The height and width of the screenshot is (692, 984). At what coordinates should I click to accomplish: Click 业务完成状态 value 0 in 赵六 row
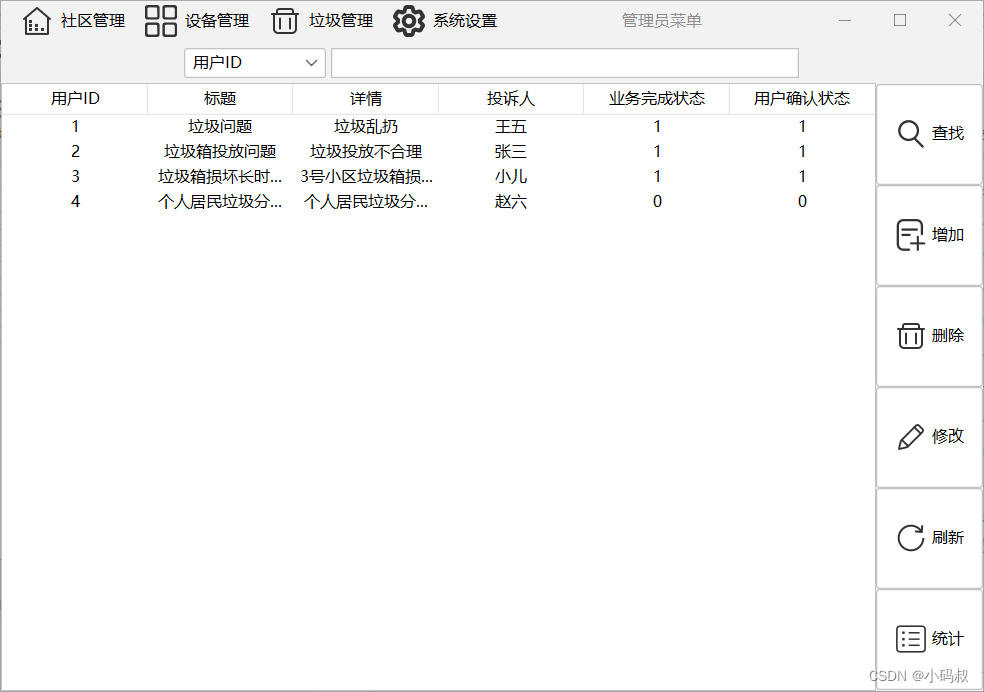coord(657,202)
